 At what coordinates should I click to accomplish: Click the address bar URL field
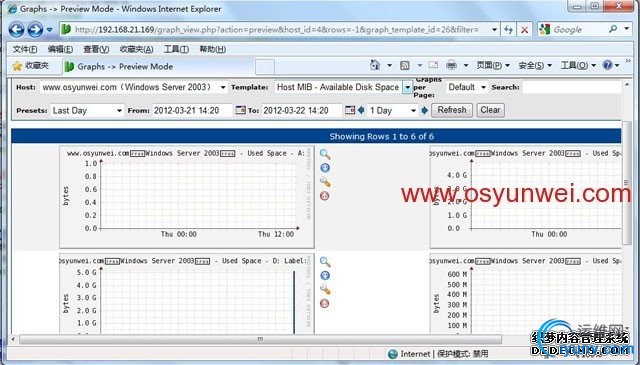[274, 30]
